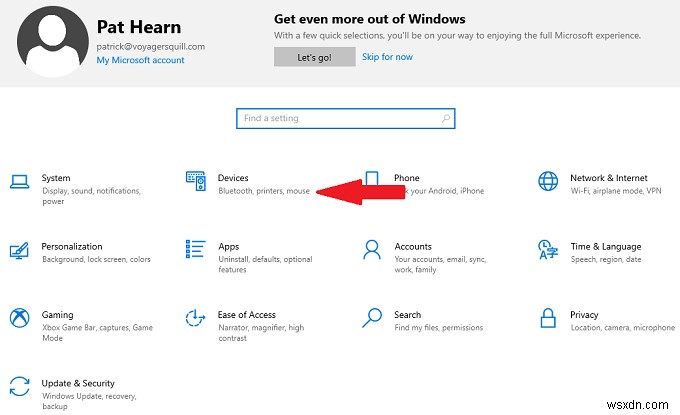Click the Pat Hearn account name
The image size is (680, 415).
point(139,27)
